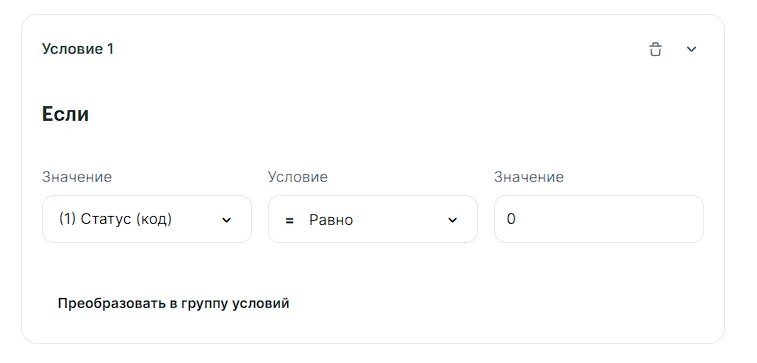Click the right Значение label above the input
The image size is (757, 363).
click(x=529, y=177)
